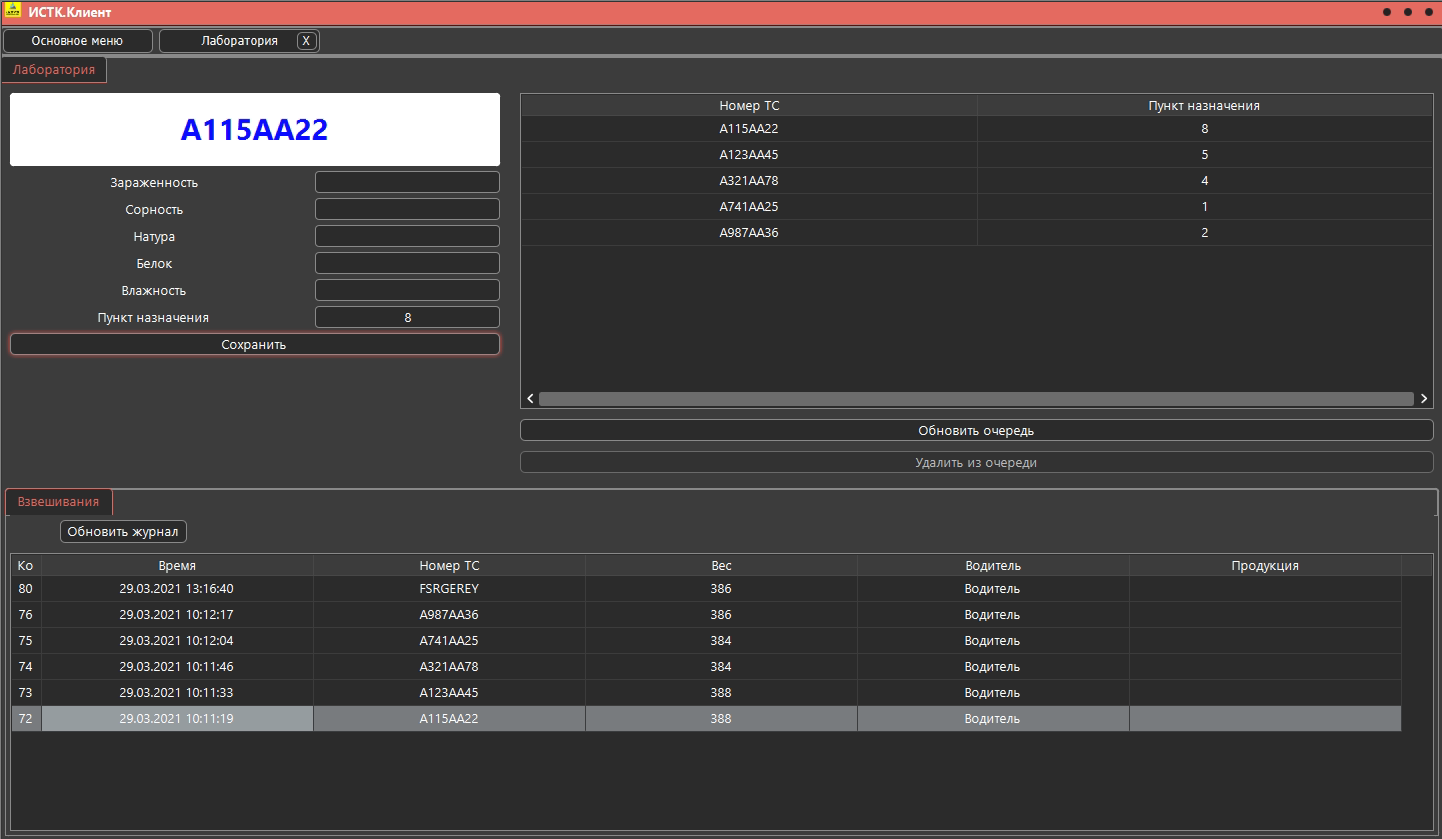This screenshot has height=839, width=1442.
Task: Click the Сорность input field
Action: click(407, 209)
